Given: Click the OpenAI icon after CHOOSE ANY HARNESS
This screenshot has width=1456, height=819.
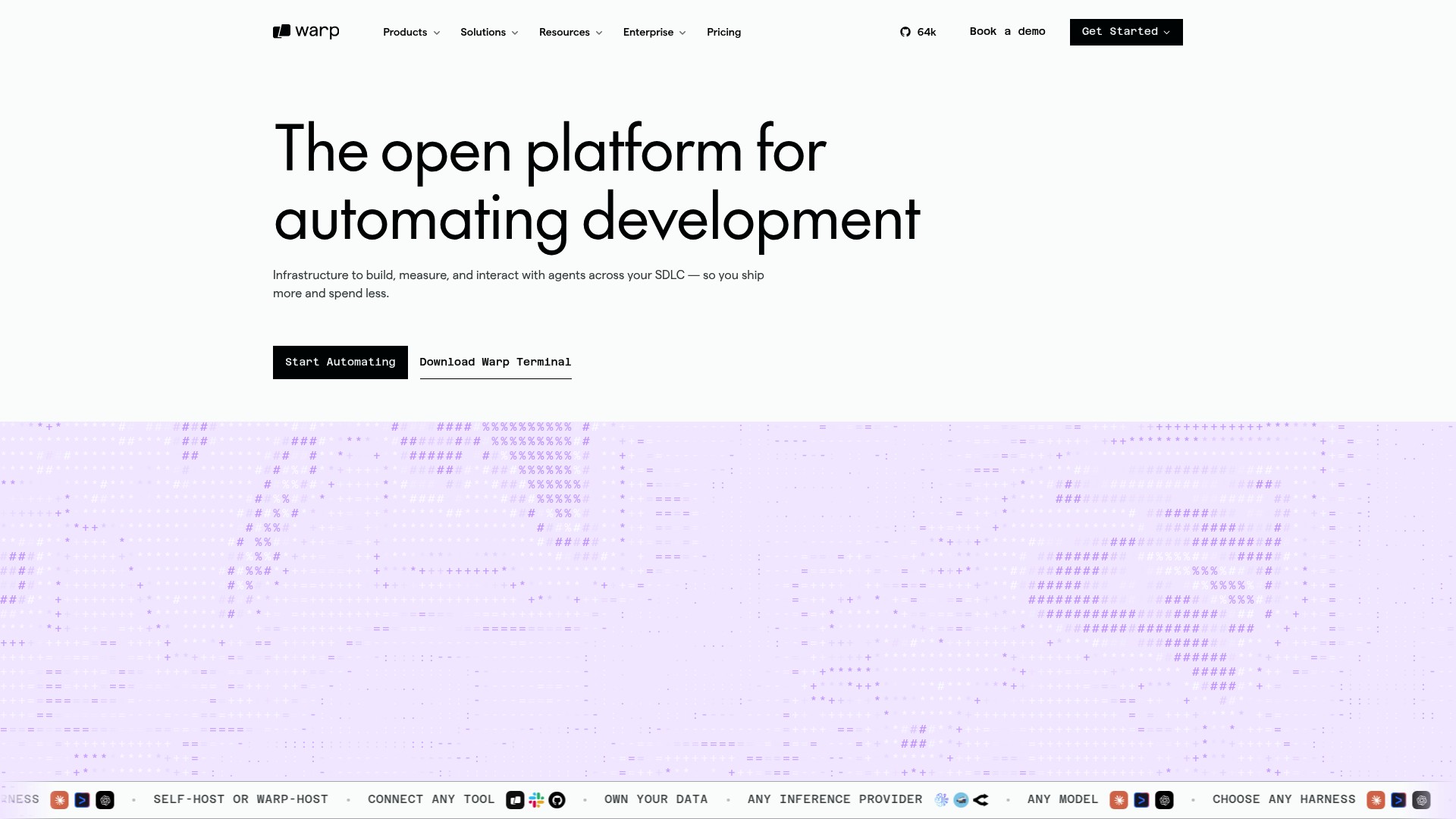Looking at the screenshot, I should coord(1422,800).
